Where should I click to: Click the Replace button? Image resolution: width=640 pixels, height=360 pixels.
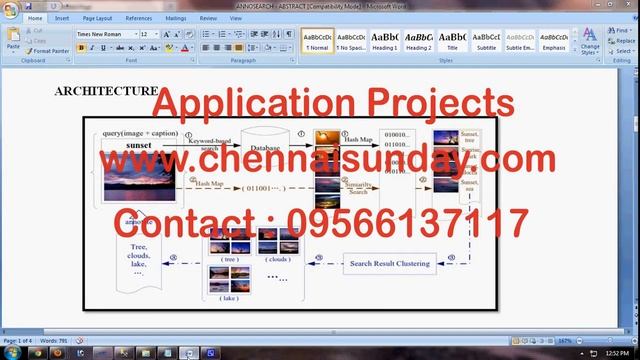pyautogui.click(x=622, y=41)
